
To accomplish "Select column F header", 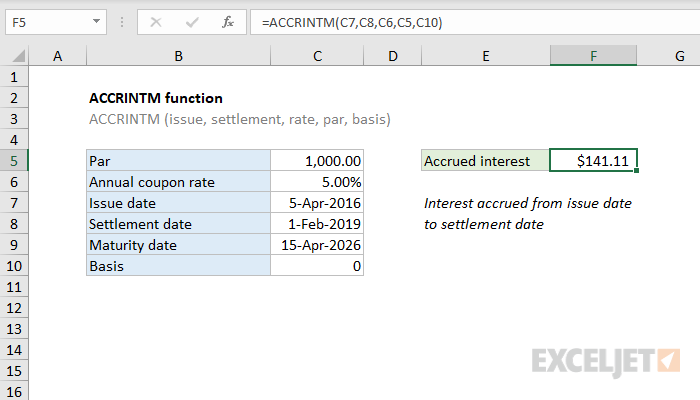I will pyautogui.click(x=593, y=56).
